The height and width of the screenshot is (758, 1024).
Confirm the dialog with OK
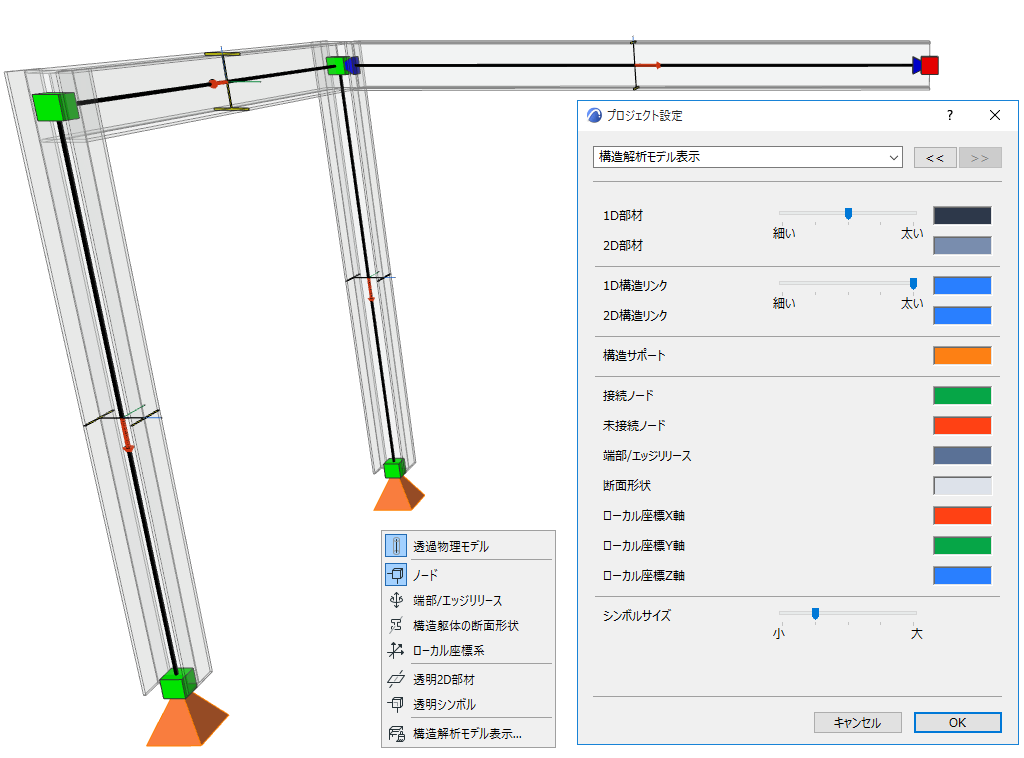pyautogui.click(x=957, y=722)
